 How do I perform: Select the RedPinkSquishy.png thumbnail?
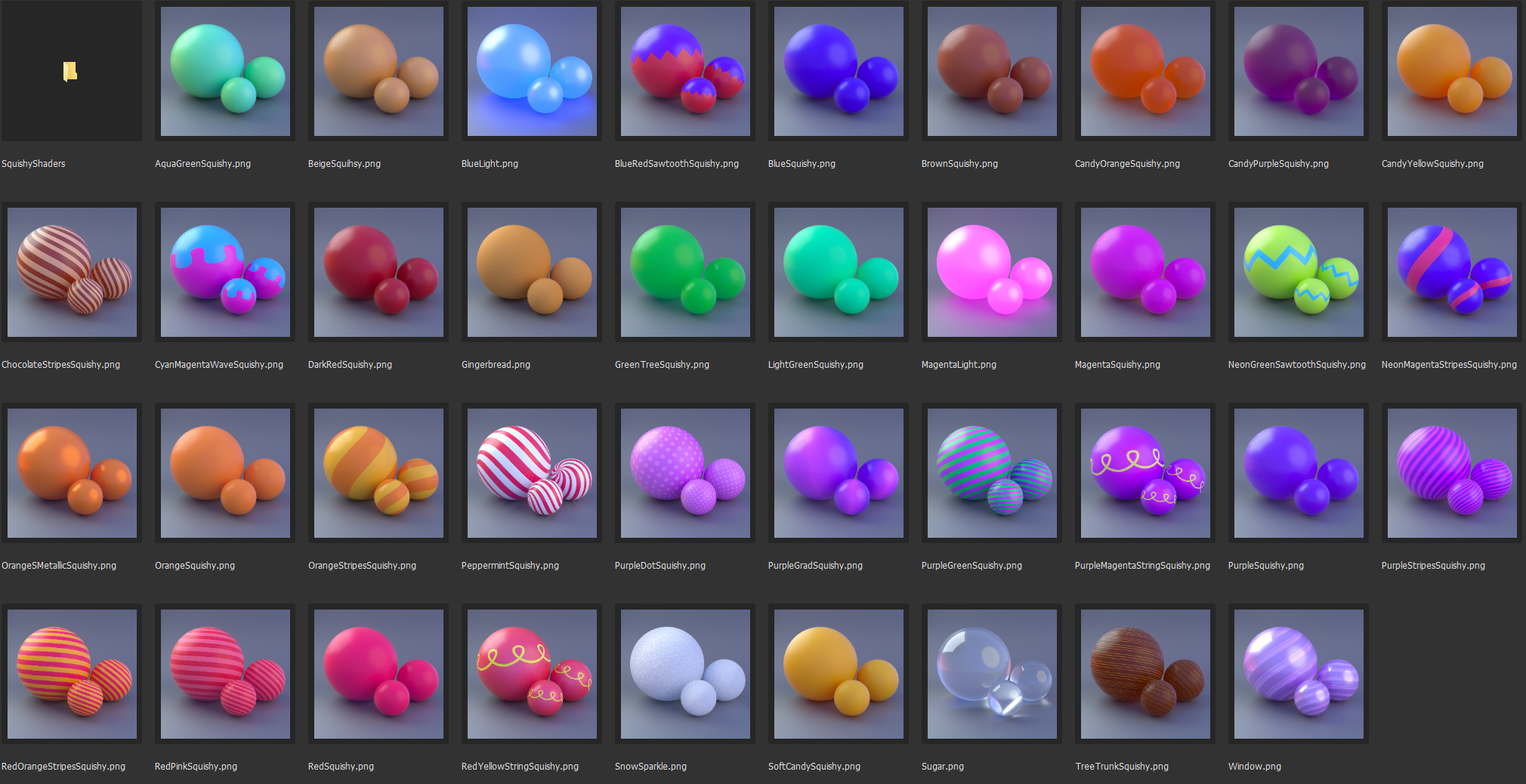pos(225,674)
